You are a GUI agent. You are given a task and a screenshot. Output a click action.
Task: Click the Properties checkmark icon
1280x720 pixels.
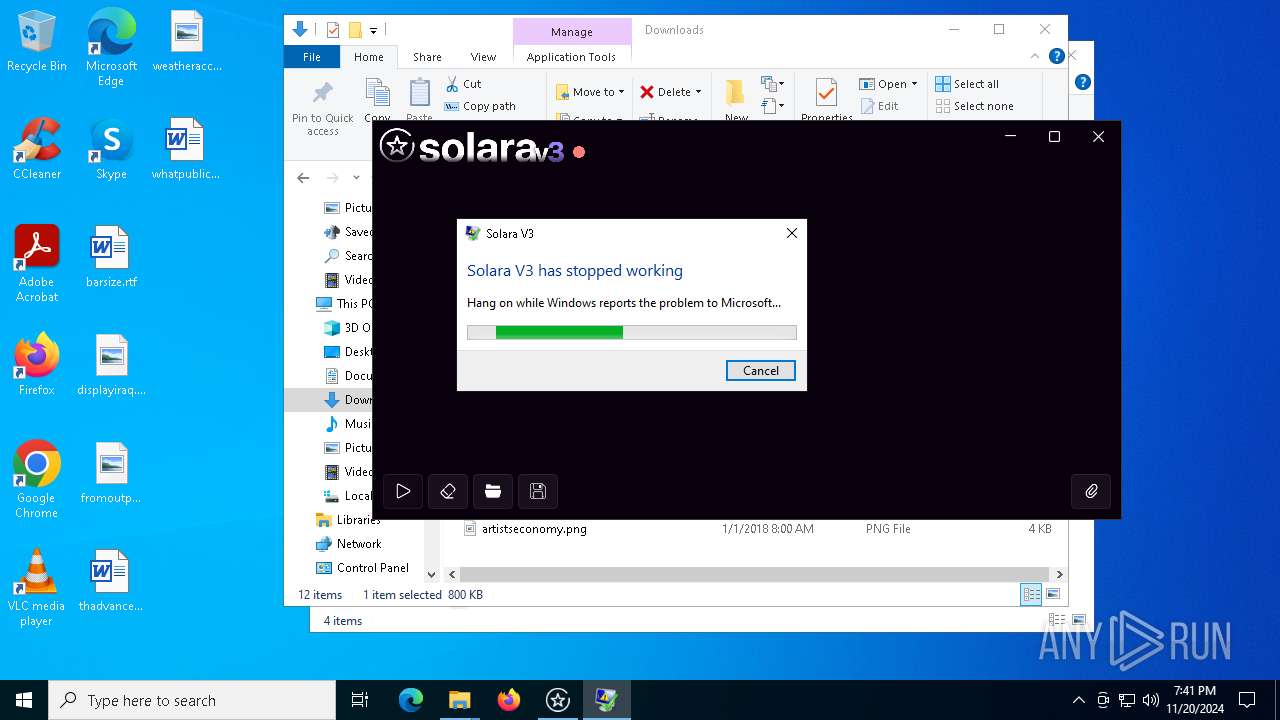tap(826, 92)
